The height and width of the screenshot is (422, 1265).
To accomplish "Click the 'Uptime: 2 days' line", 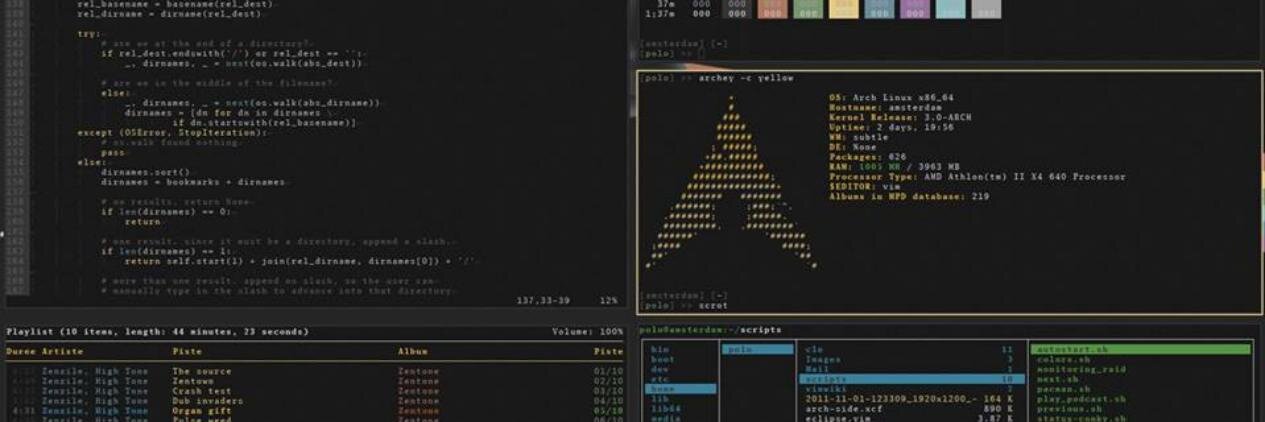I will 891,127.
